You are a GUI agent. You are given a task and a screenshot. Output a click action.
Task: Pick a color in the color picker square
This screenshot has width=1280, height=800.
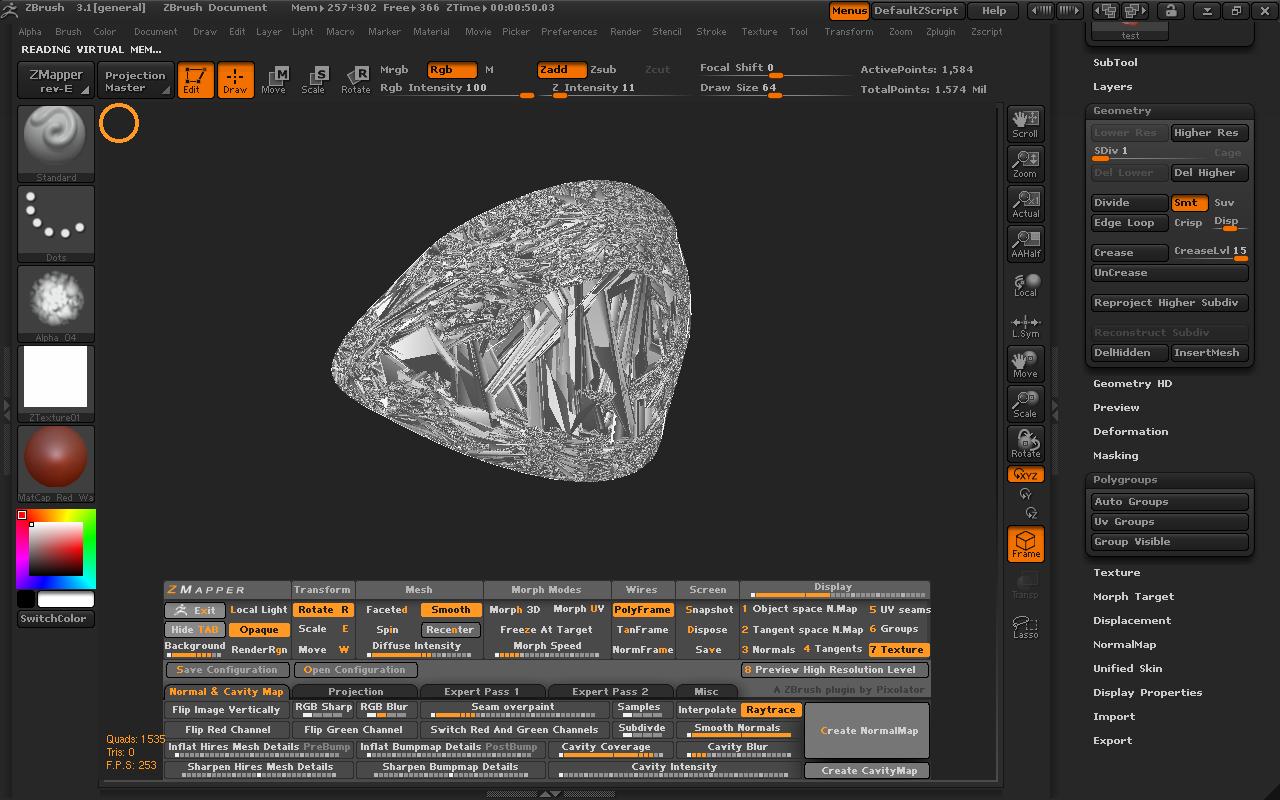pyautogui.click(x=56, y=548)
